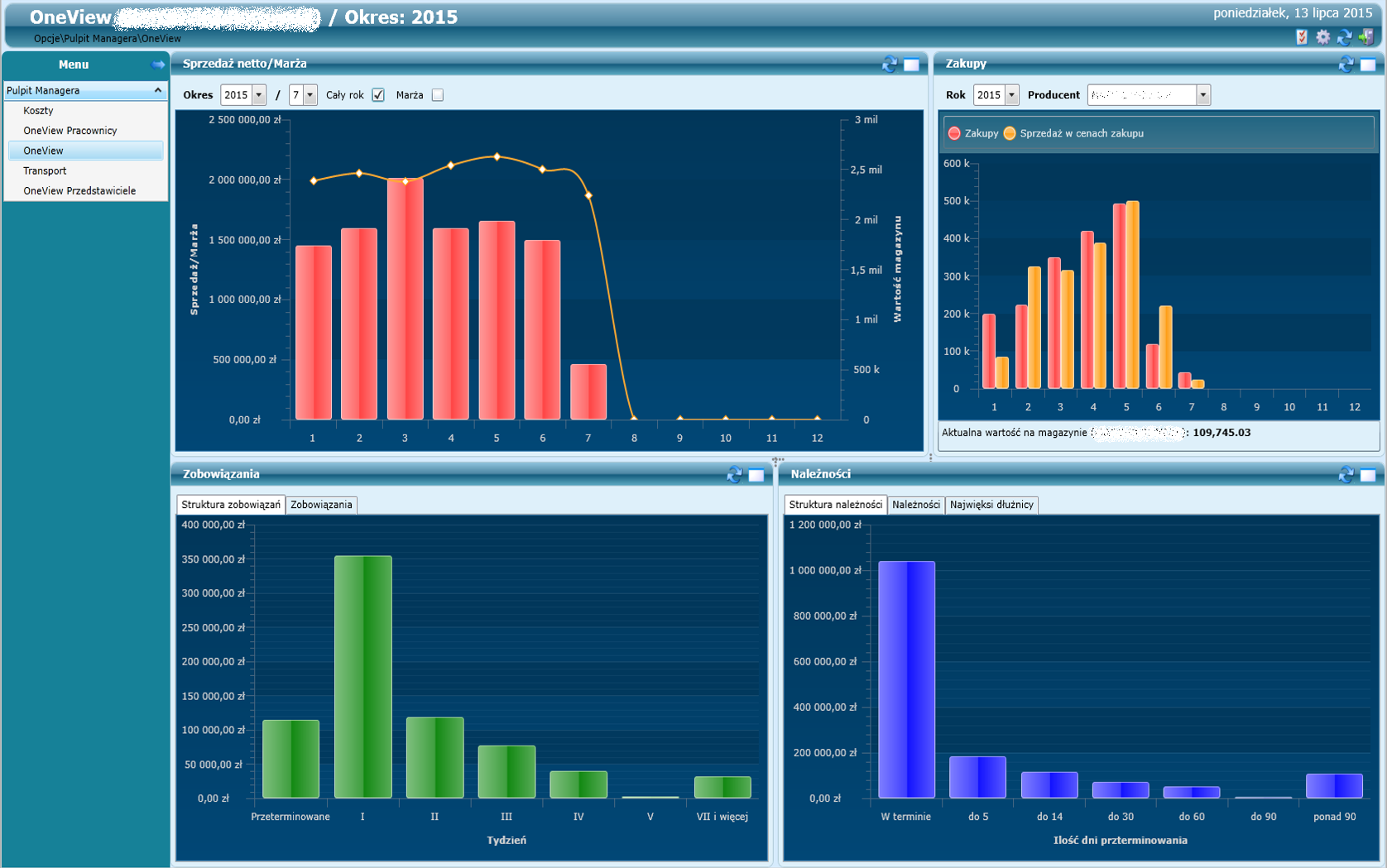Switch to the Zobowiązania tab

click(x=321, y=505)
